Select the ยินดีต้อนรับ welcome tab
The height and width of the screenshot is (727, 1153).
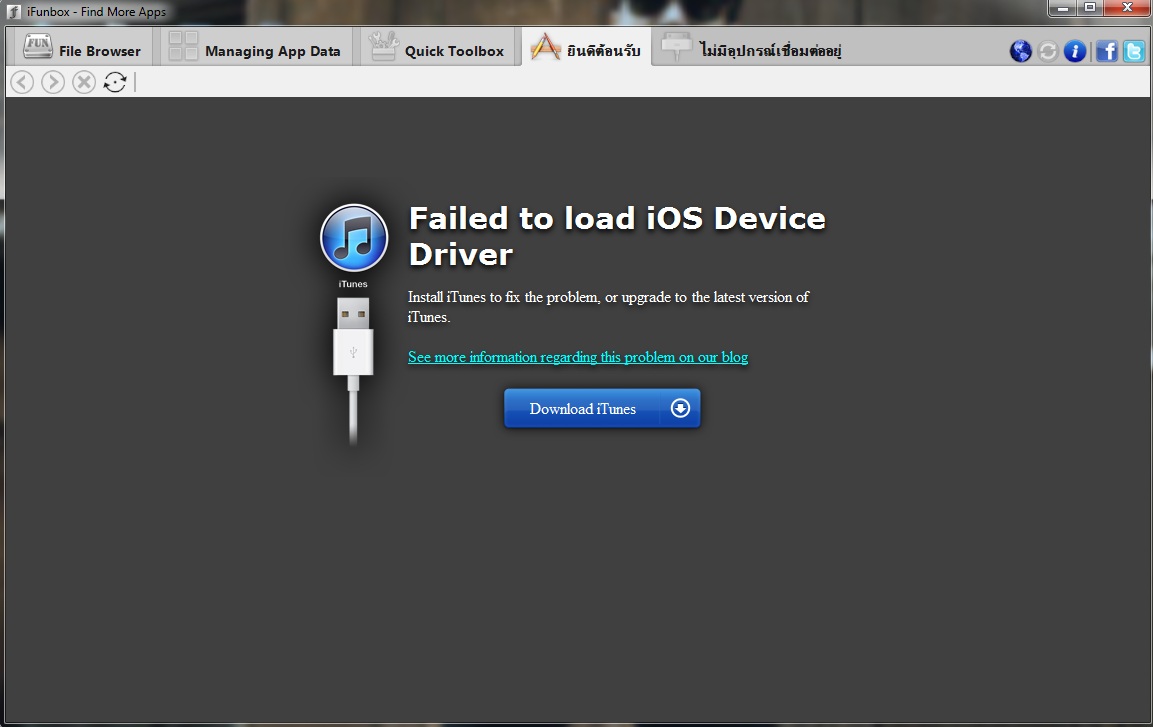pyautogui.click(x=586, y=48)
